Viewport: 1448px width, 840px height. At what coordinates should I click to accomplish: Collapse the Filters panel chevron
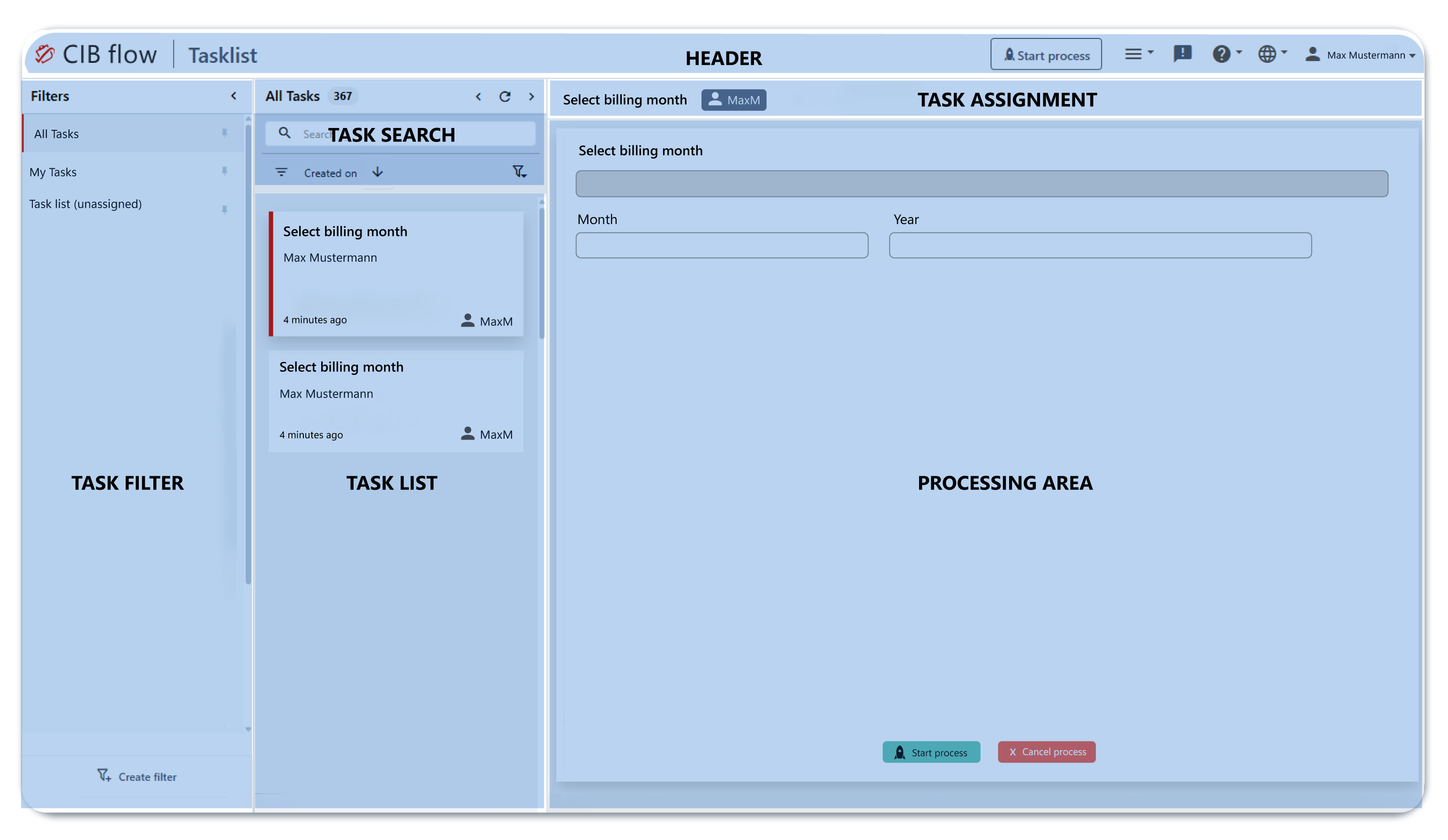tap(234, 96)
